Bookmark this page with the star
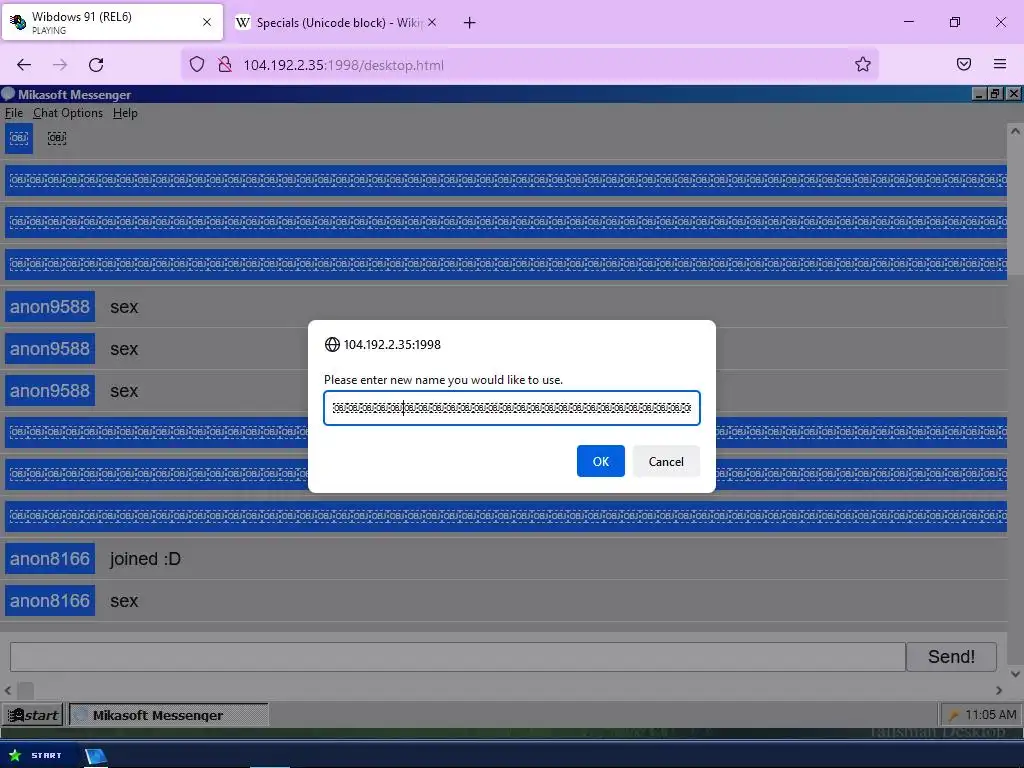The height and width of the screenshot is (768, 1024). pos(863,64)
